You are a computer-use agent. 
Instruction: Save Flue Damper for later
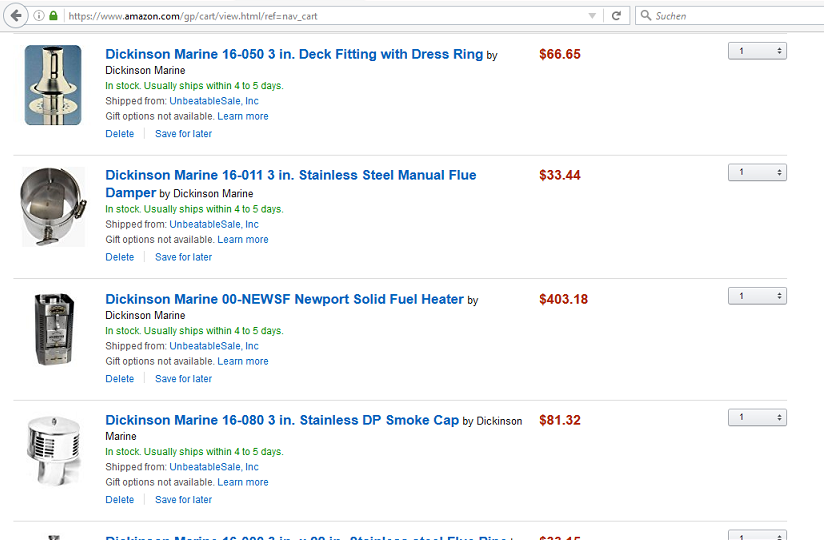point(183,257)
